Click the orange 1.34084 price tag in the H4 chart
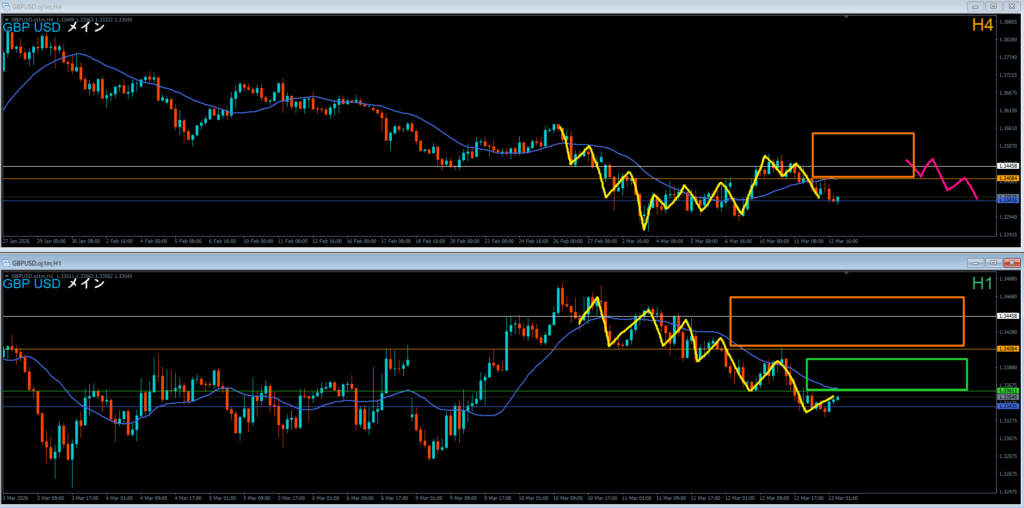The height and width of the screenshot is (508, 1024). tap(1008, 178)
